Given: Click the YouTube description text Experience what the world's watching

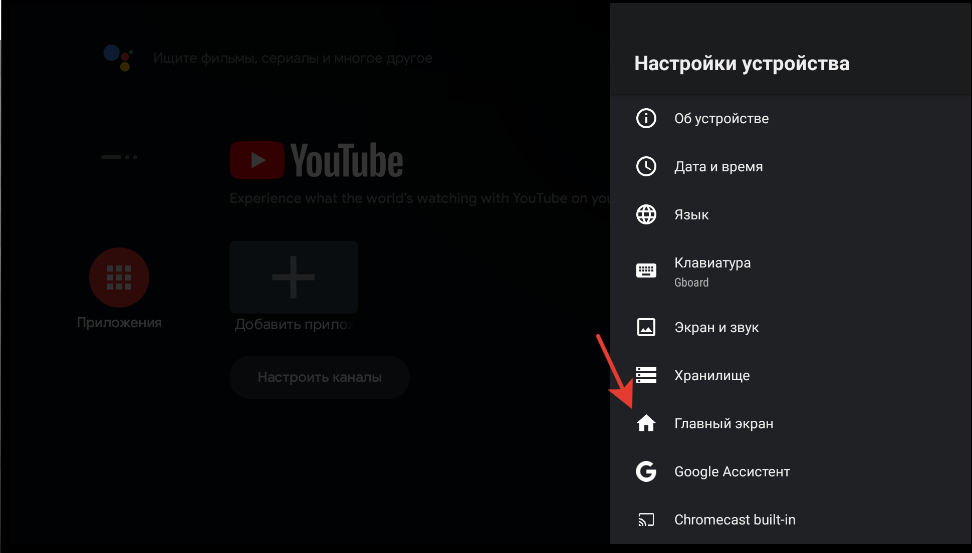Looking at the screenshot, I should 420,198.
